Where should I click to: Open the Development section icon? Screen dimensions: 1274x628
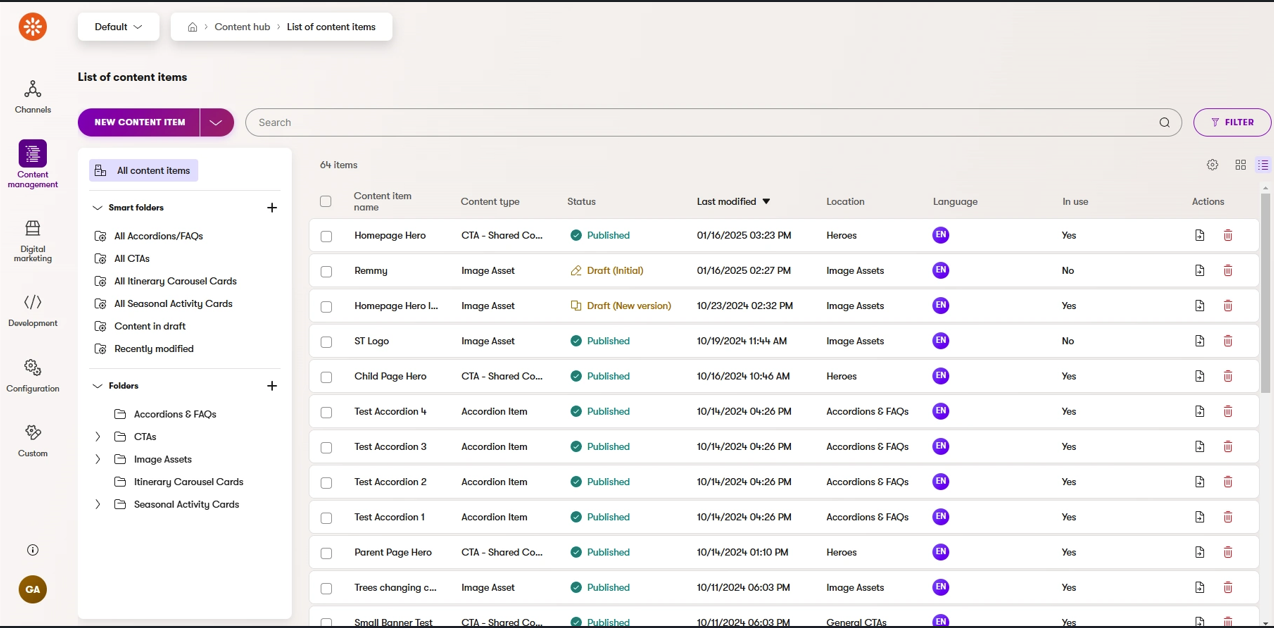click(x=32, y=309)
